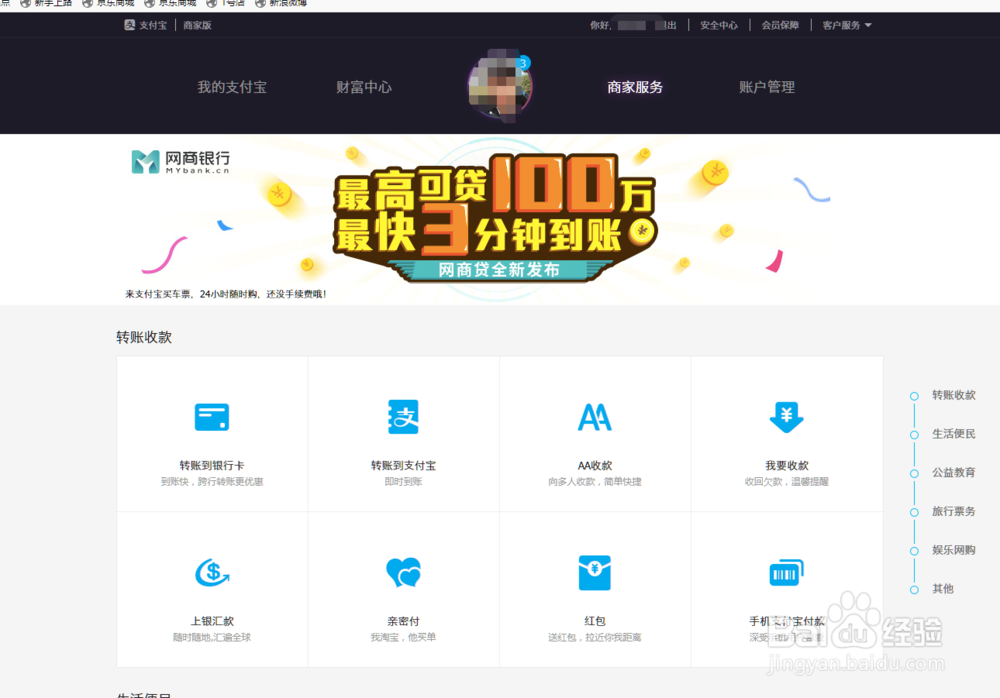Select the 手机支付宝付款 barcode icon
The image size is (1000, 698).
coord(786,573)
